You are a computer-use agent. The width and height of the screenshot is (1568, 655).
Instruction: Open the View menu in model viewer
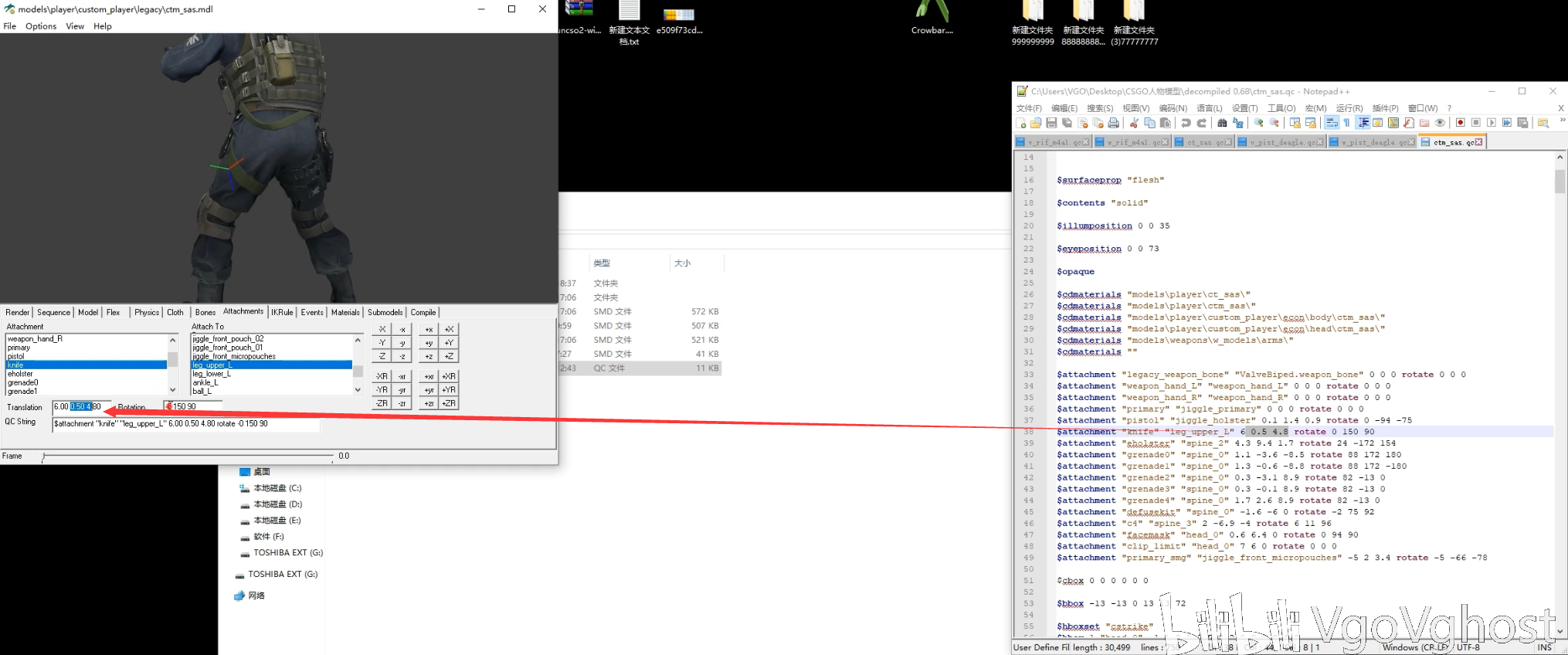(x=75, y=26)
